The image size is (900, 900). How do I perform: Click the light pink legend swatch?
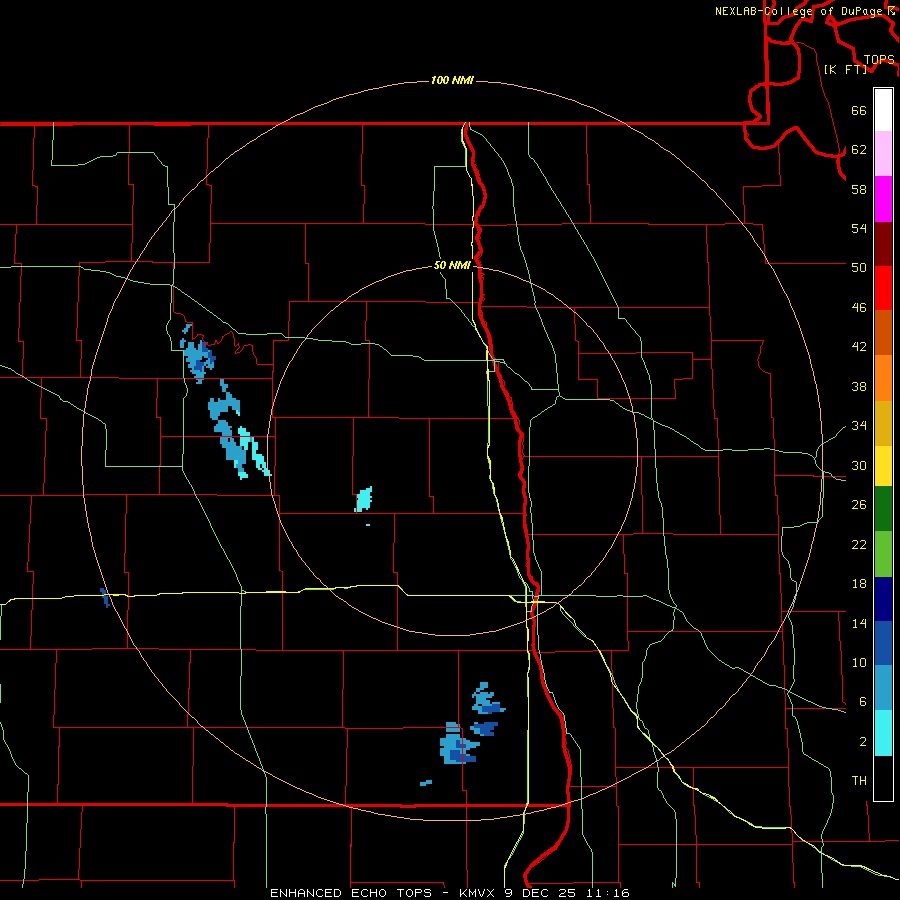(883, 153)
